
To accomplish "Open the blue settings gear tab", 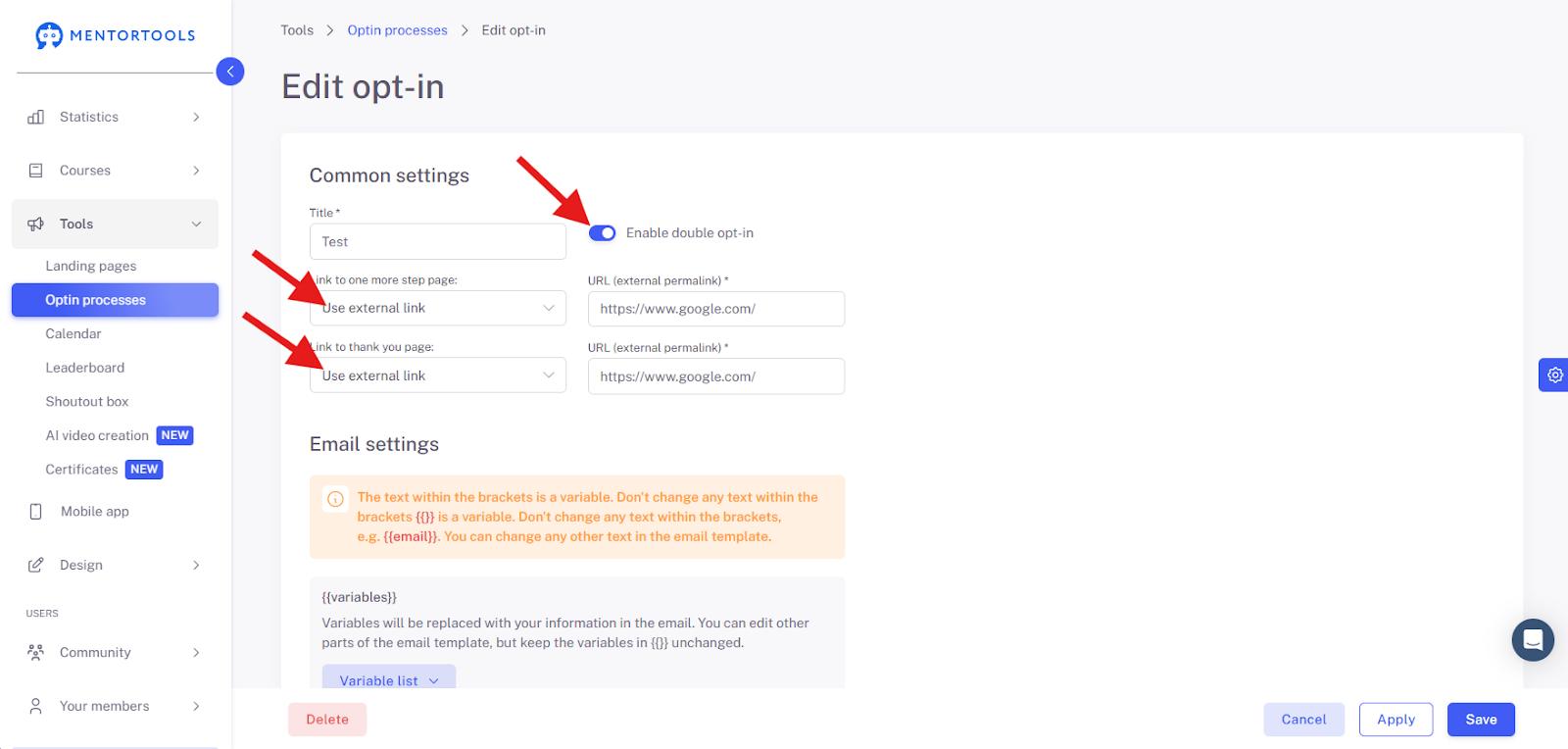I will pos(1554,374).
